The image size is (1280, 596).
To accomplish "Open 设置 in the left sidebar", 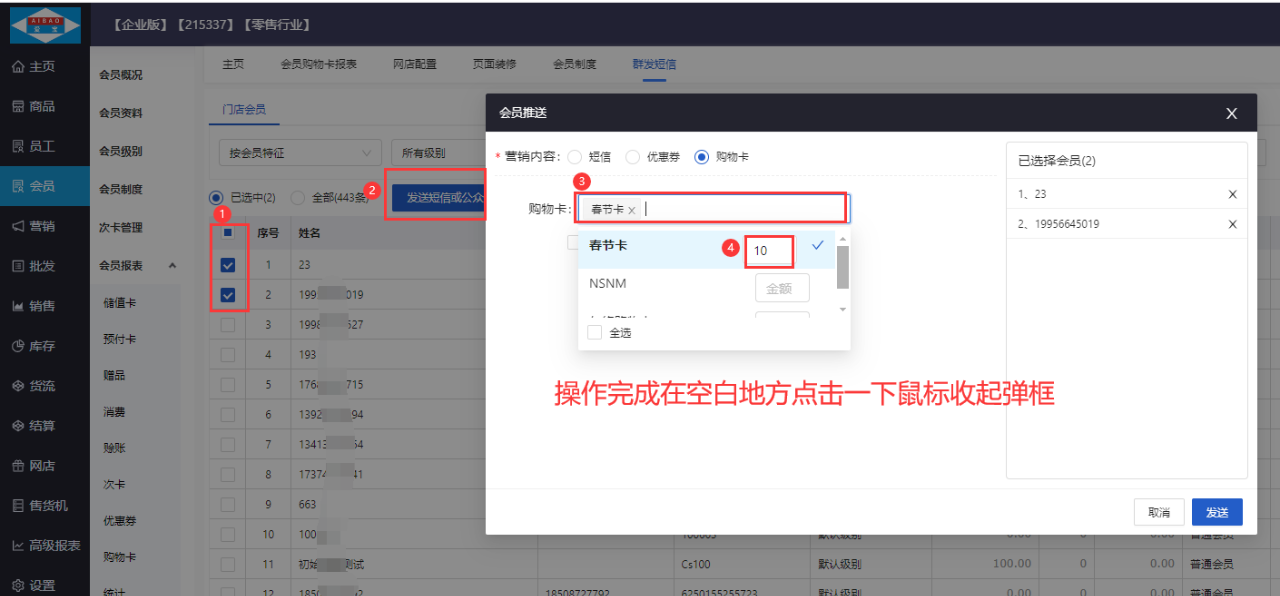I will (x=34, y=585).
